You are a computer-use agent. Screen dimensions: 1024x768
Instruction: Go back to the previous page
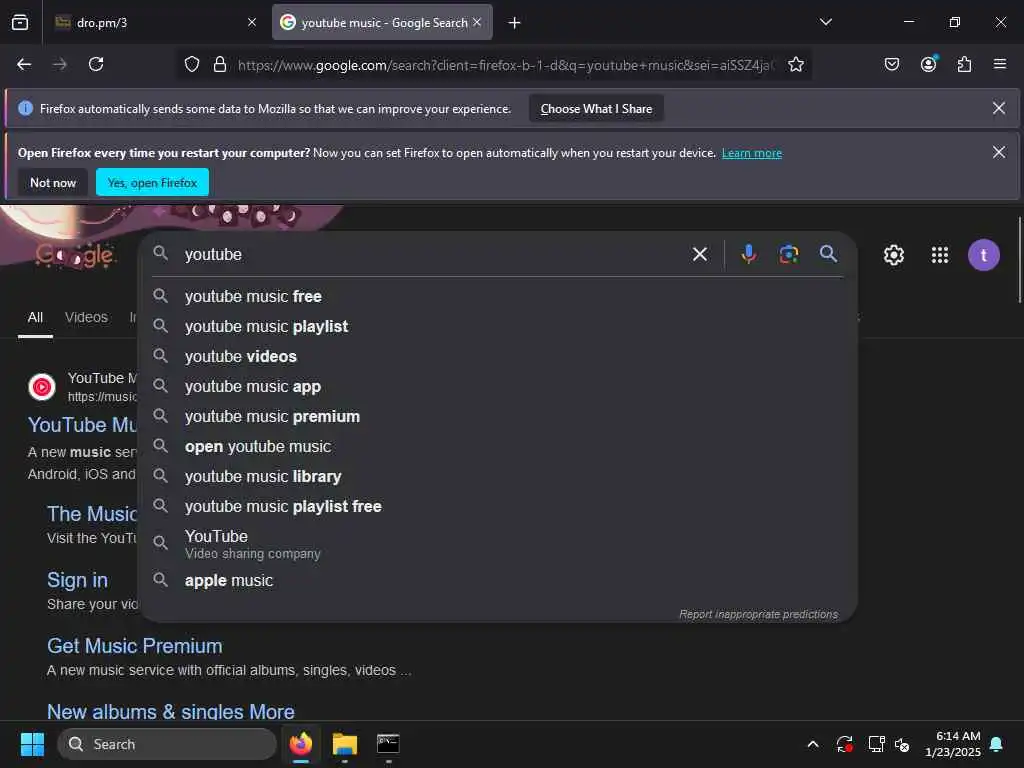point(24,64)
